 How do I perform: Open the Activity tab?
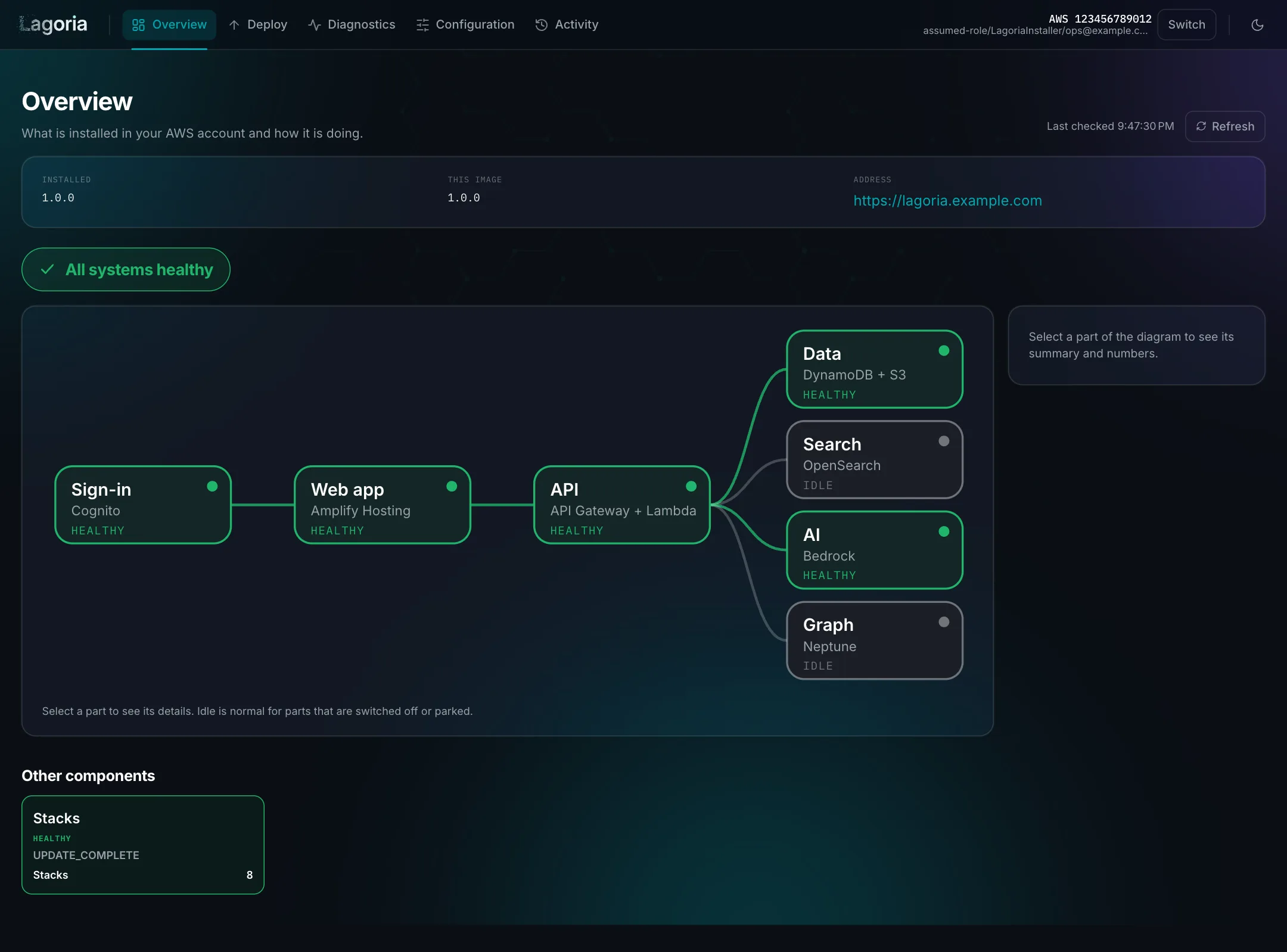point(567,24)
